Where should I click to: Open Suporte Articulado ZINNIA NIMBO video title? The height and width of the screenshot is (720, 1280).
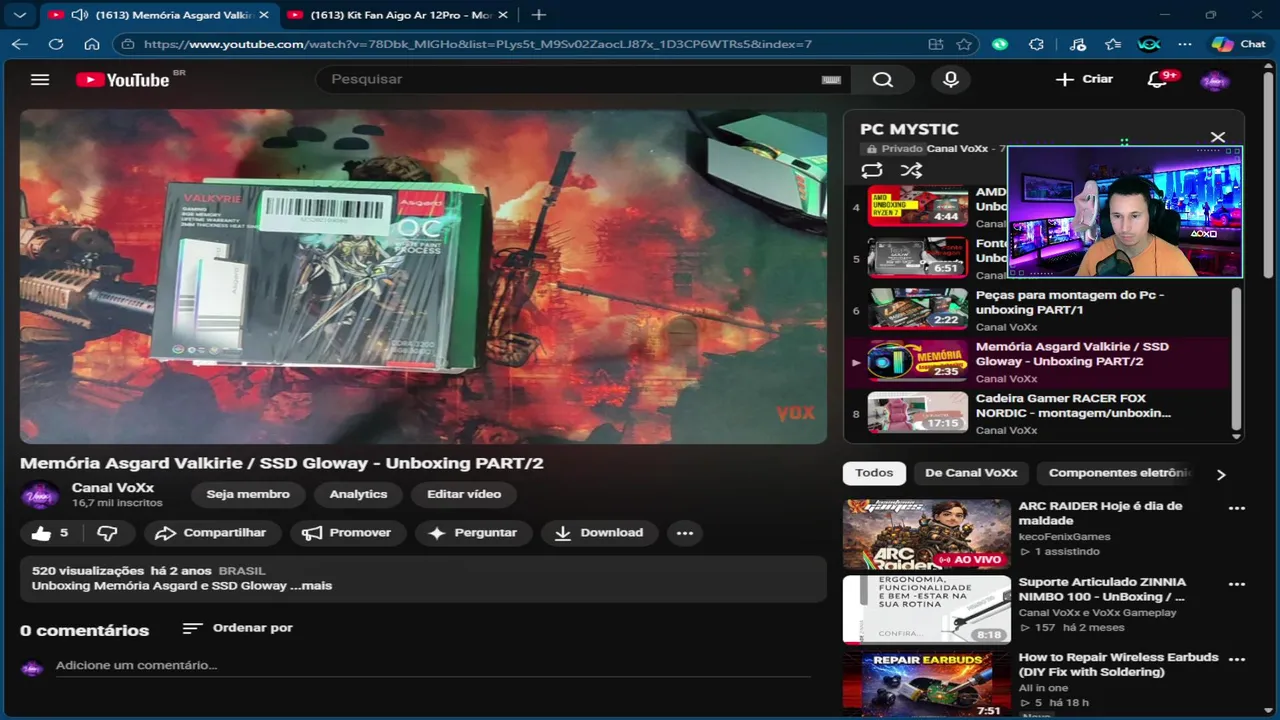point(1102,589)
